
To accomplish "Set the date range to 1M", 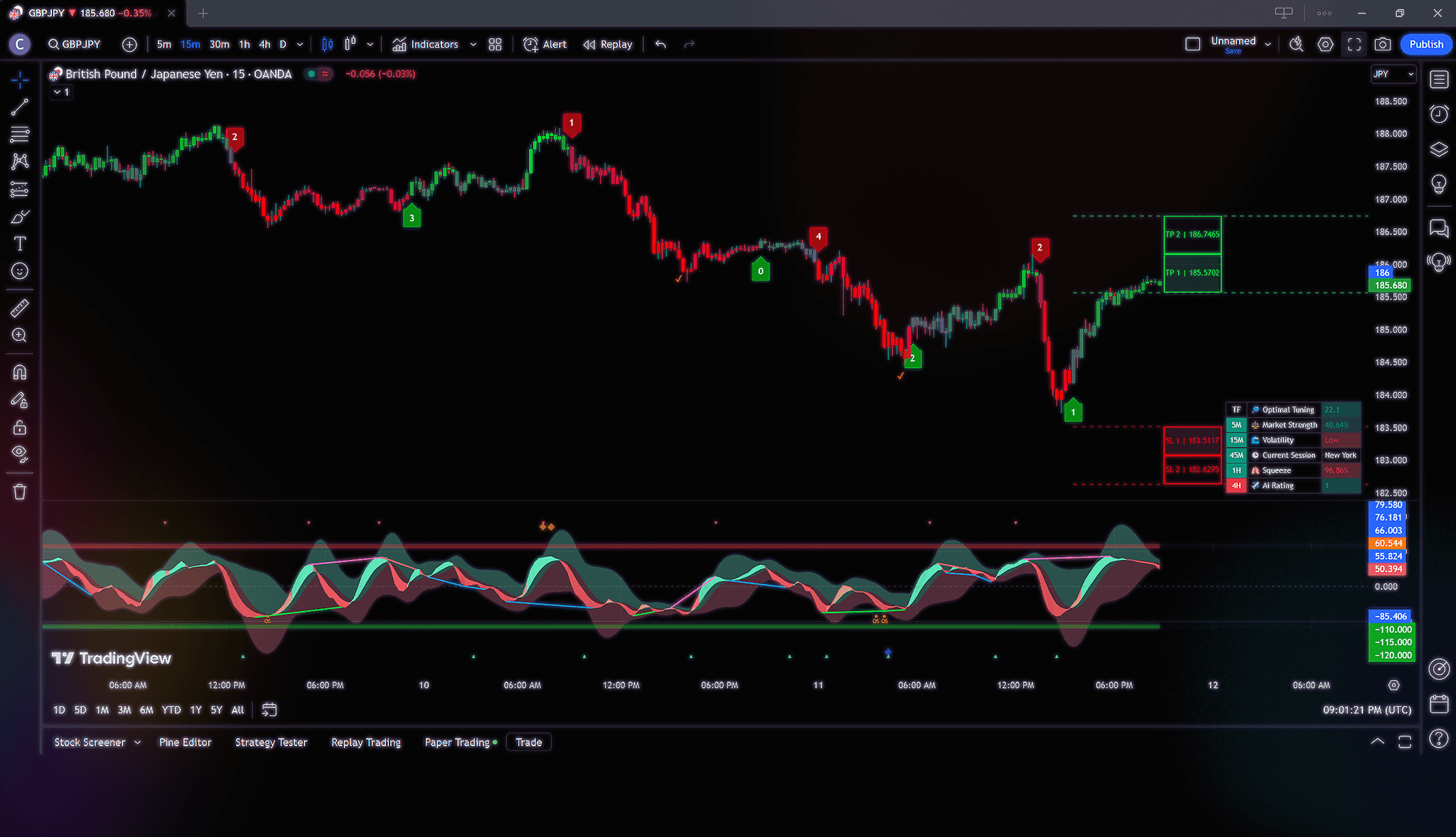I will pyautogui.click(x=102, y=710).
